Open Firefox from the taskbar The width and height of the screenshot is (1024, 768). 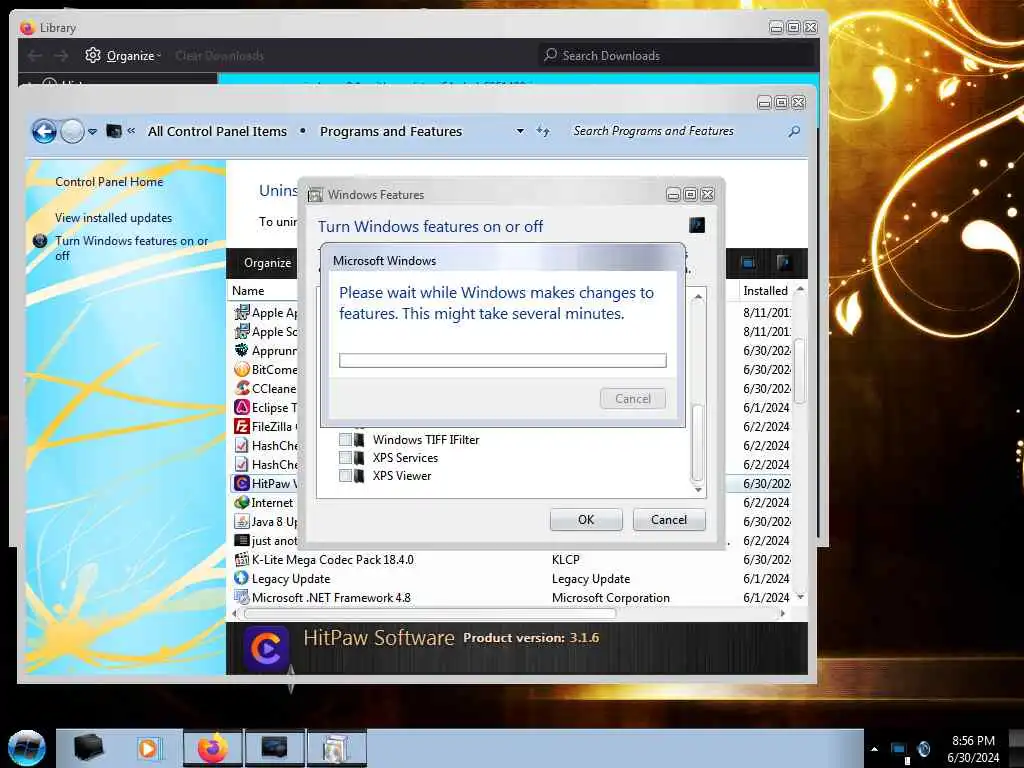[x=213, y=748]
